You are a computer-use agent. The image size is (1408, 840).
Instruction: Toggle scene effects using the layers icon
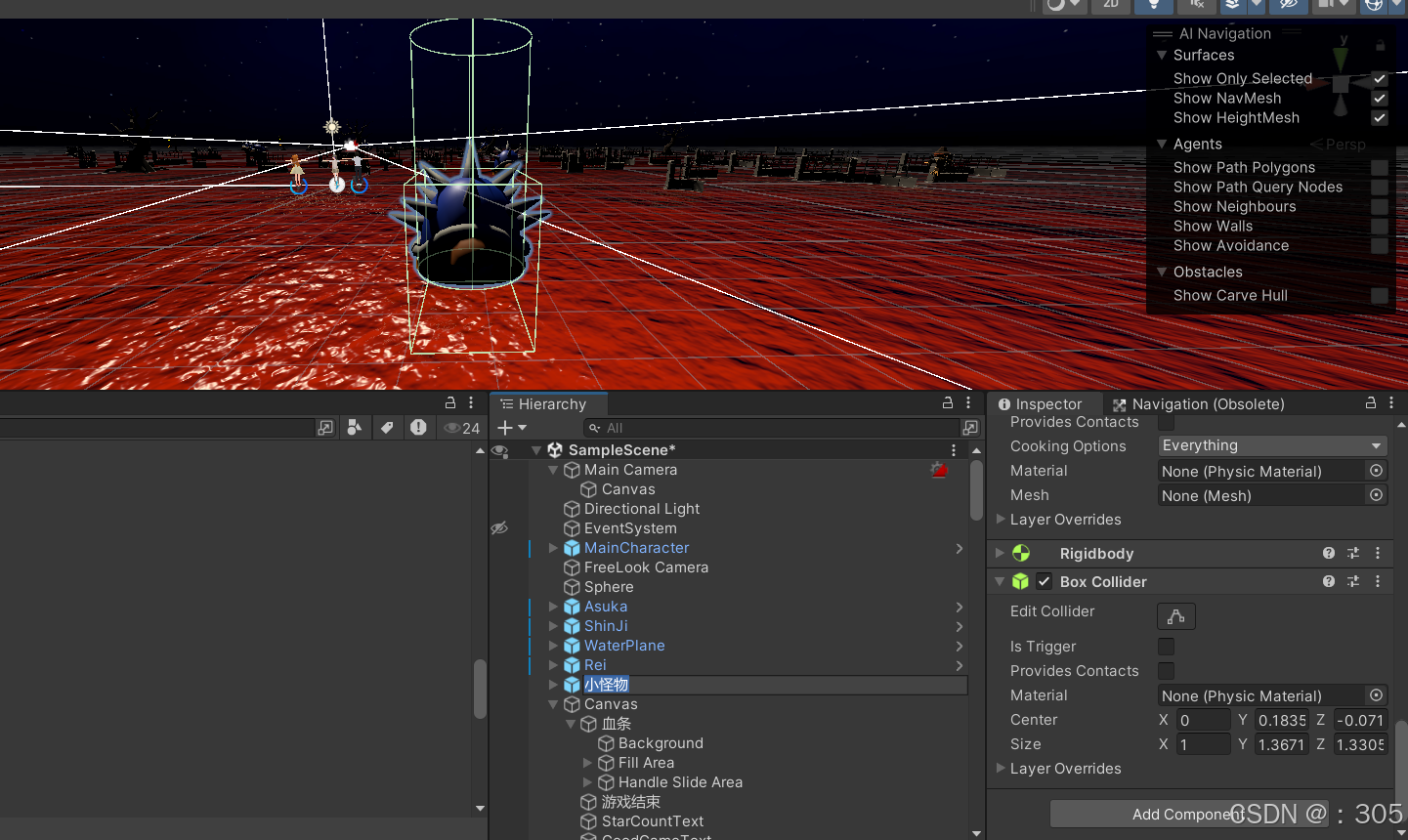[x=1233, y=7]
